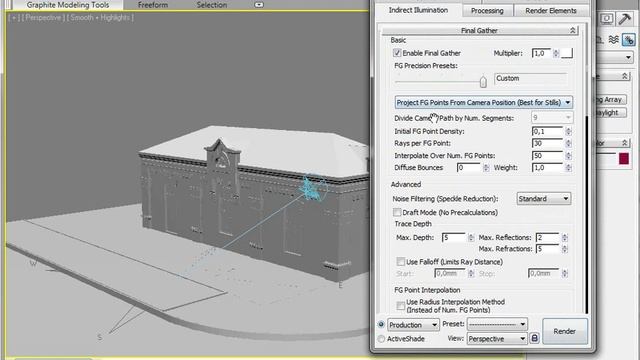Enable Use Radius Interpolation Method

400,306
